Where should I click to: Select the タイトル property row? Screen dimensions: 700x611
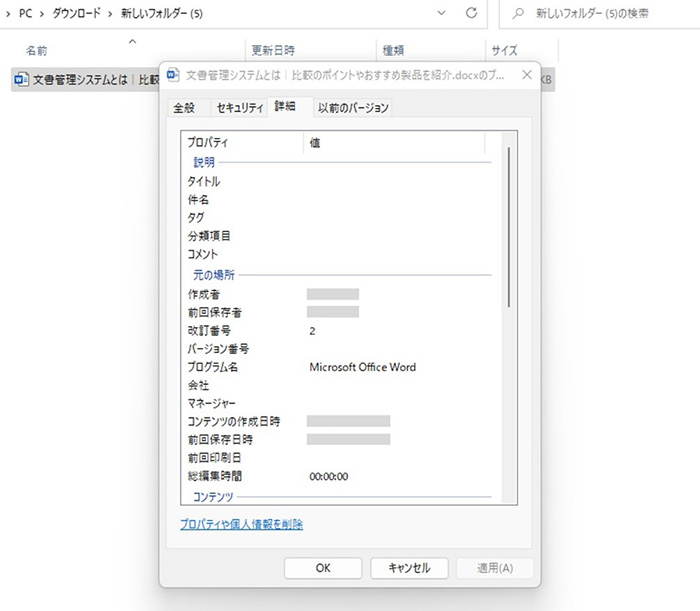(x=339, y=182)
